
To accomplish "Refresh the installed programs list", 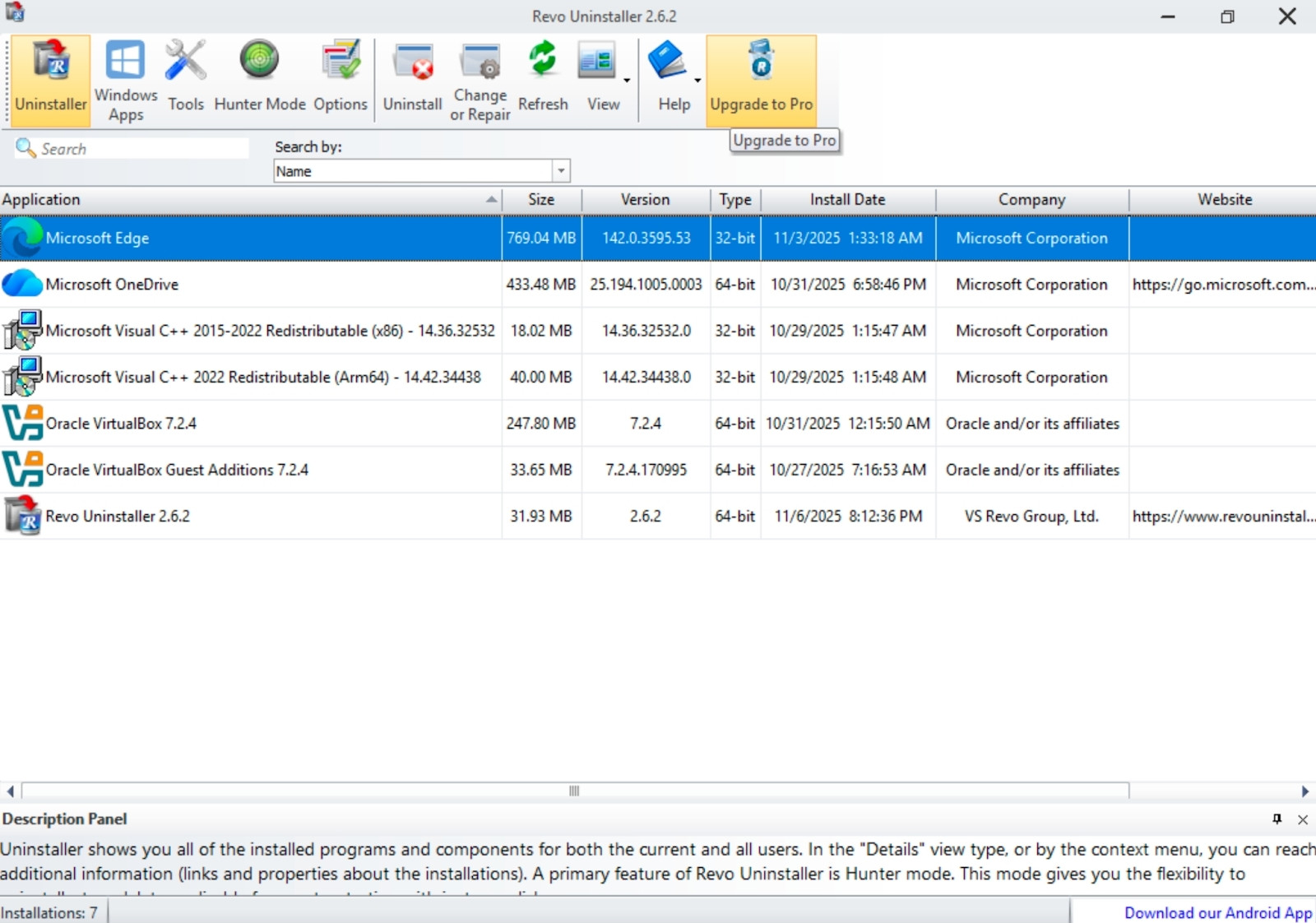I will [x=542, y=81].
